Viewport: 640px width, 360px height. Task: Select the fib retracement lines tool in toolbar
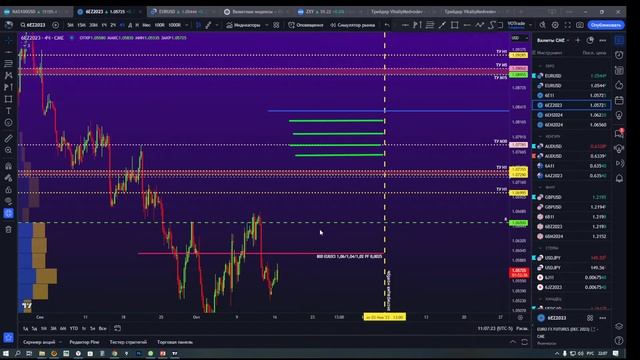[x=429, y=25]
